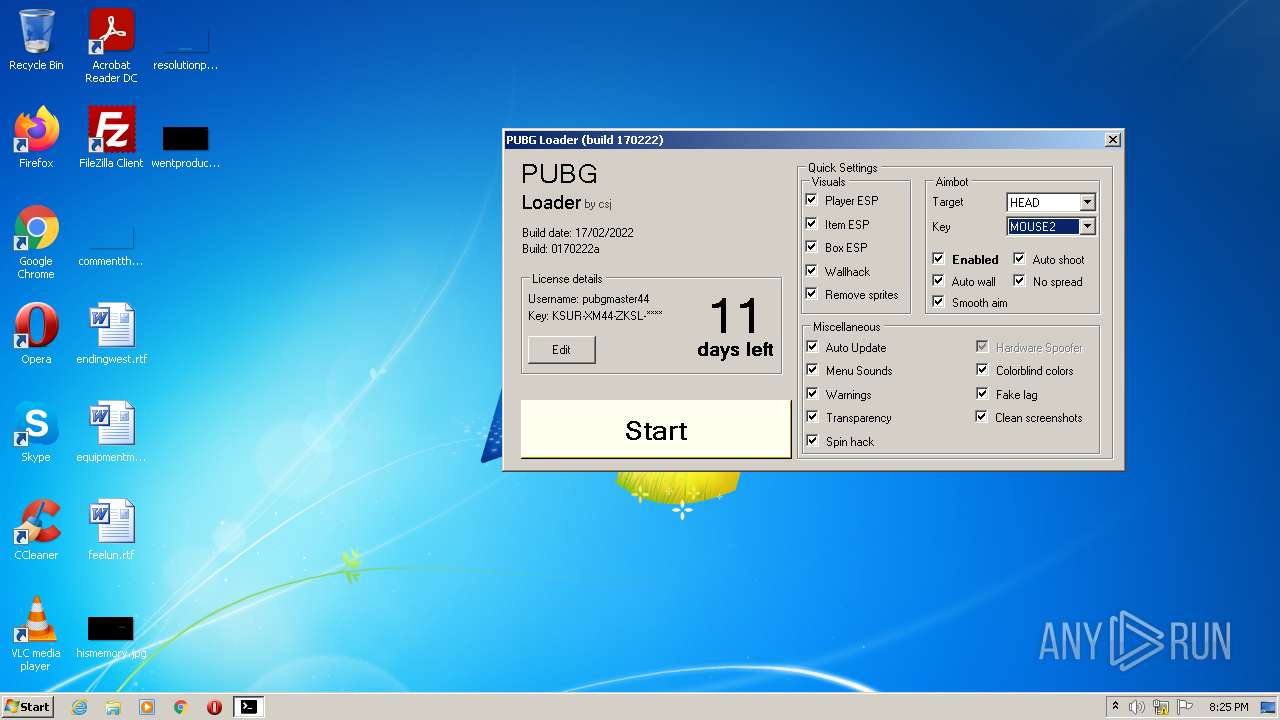Open Windows Media Player taskbar icon
The height and width of the screenshot is (720, 1280).
point(147,707)
